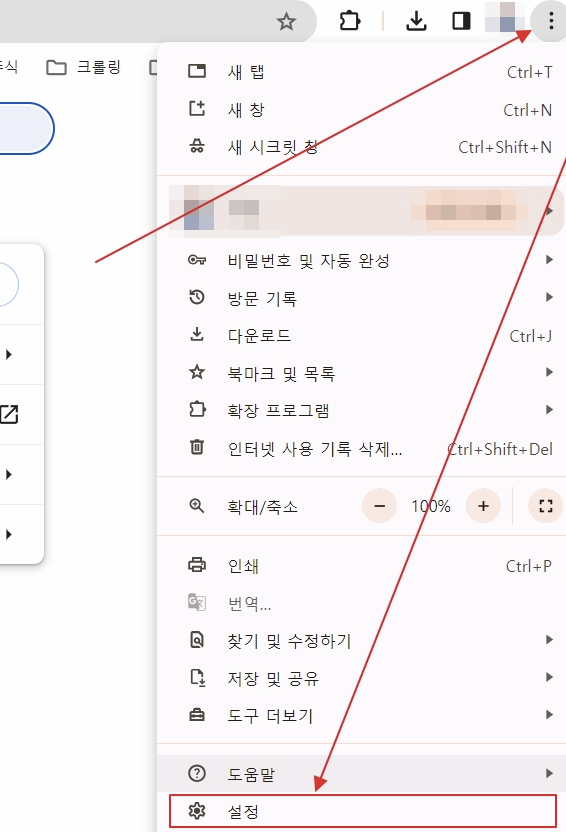Viewport: 566px width, 832px height.
Task: Expand the 방문 기록 submenu arrow
Action: pyautogui.click(x=550, y=297)
